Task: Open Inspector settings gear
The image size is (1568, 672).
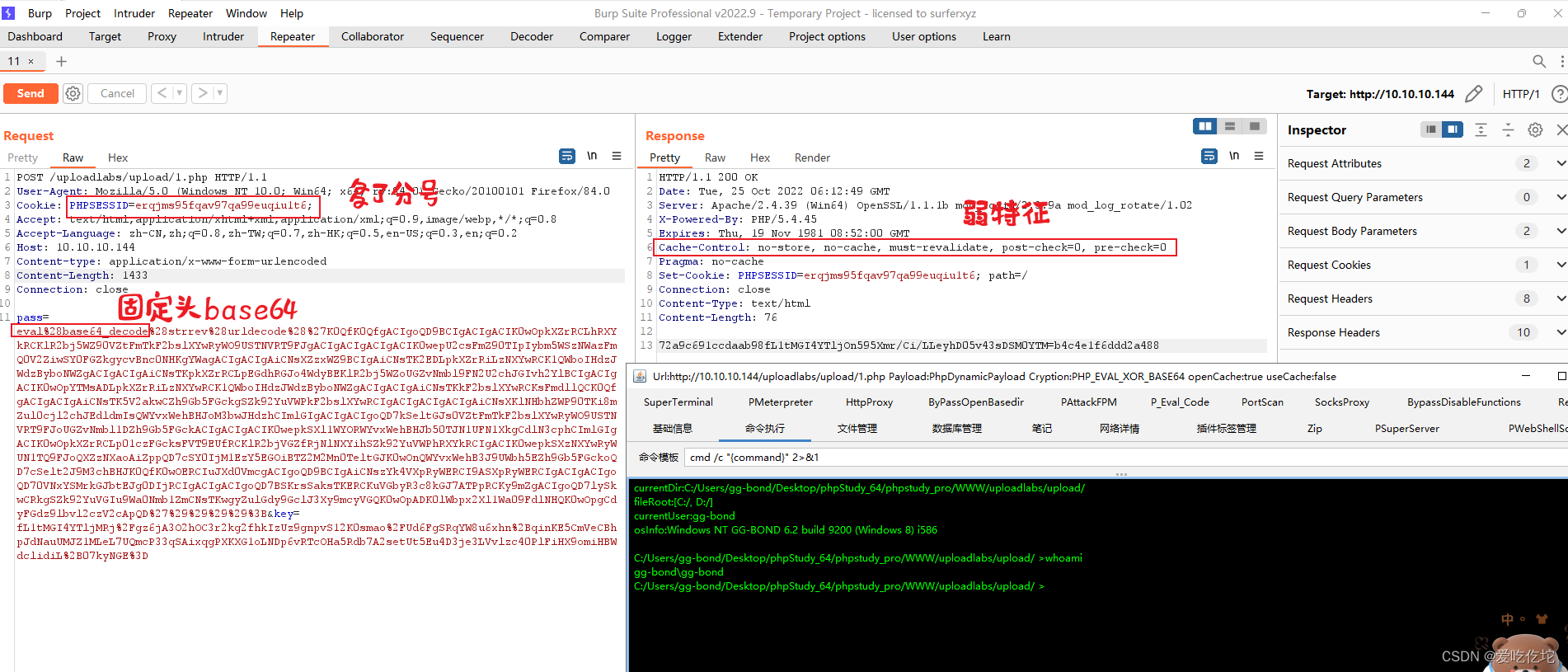Action: [1535, 129]
